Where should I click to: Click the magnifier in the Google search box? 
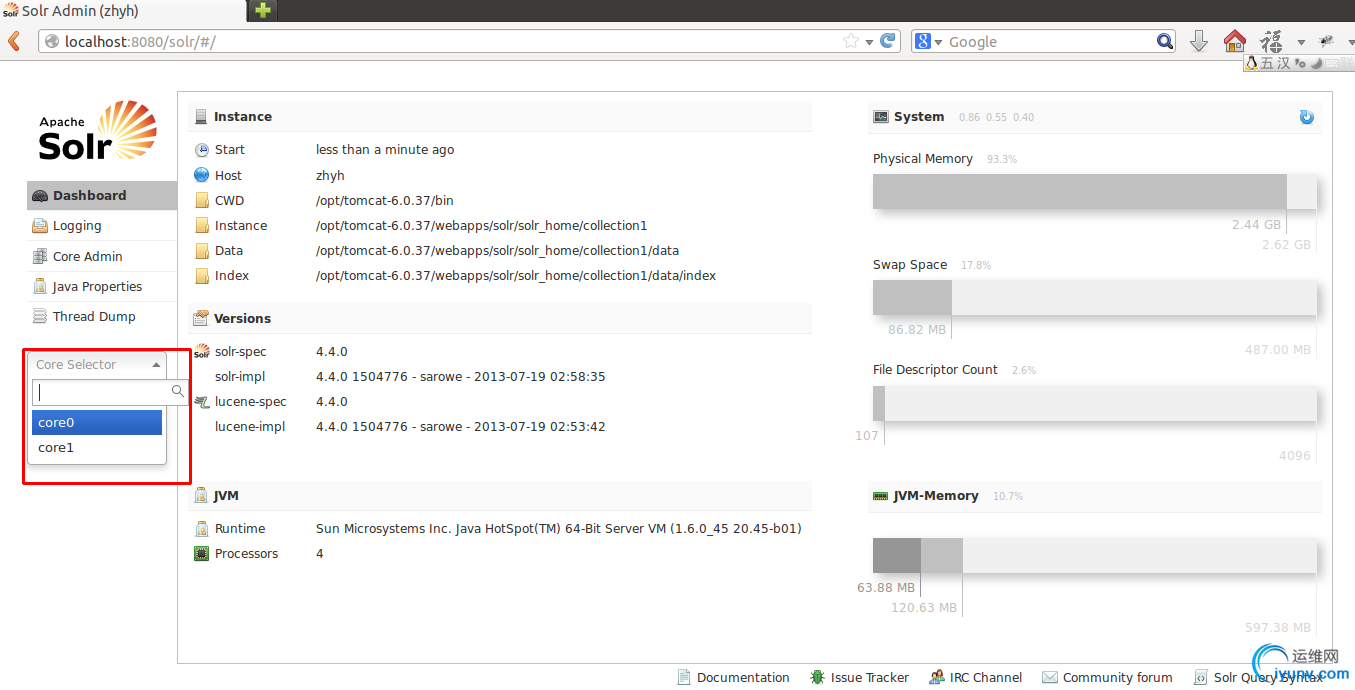coord(1165,41)
